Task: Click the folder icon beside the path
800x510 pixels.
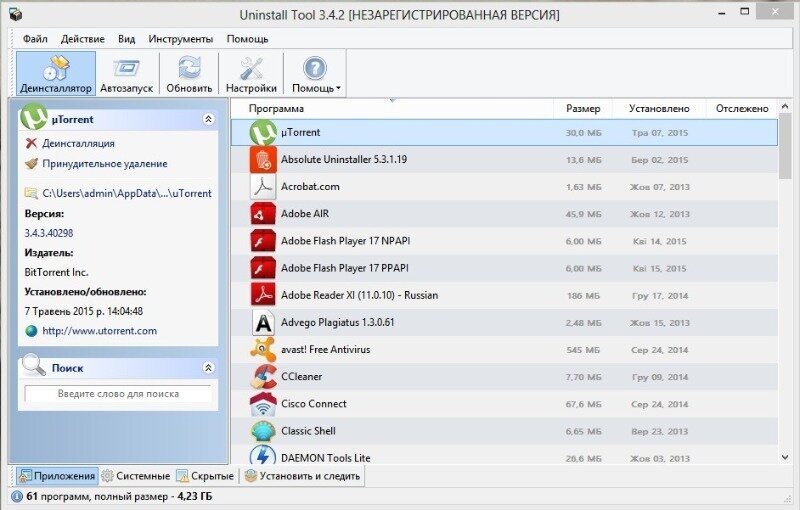Action: point(31,193)
